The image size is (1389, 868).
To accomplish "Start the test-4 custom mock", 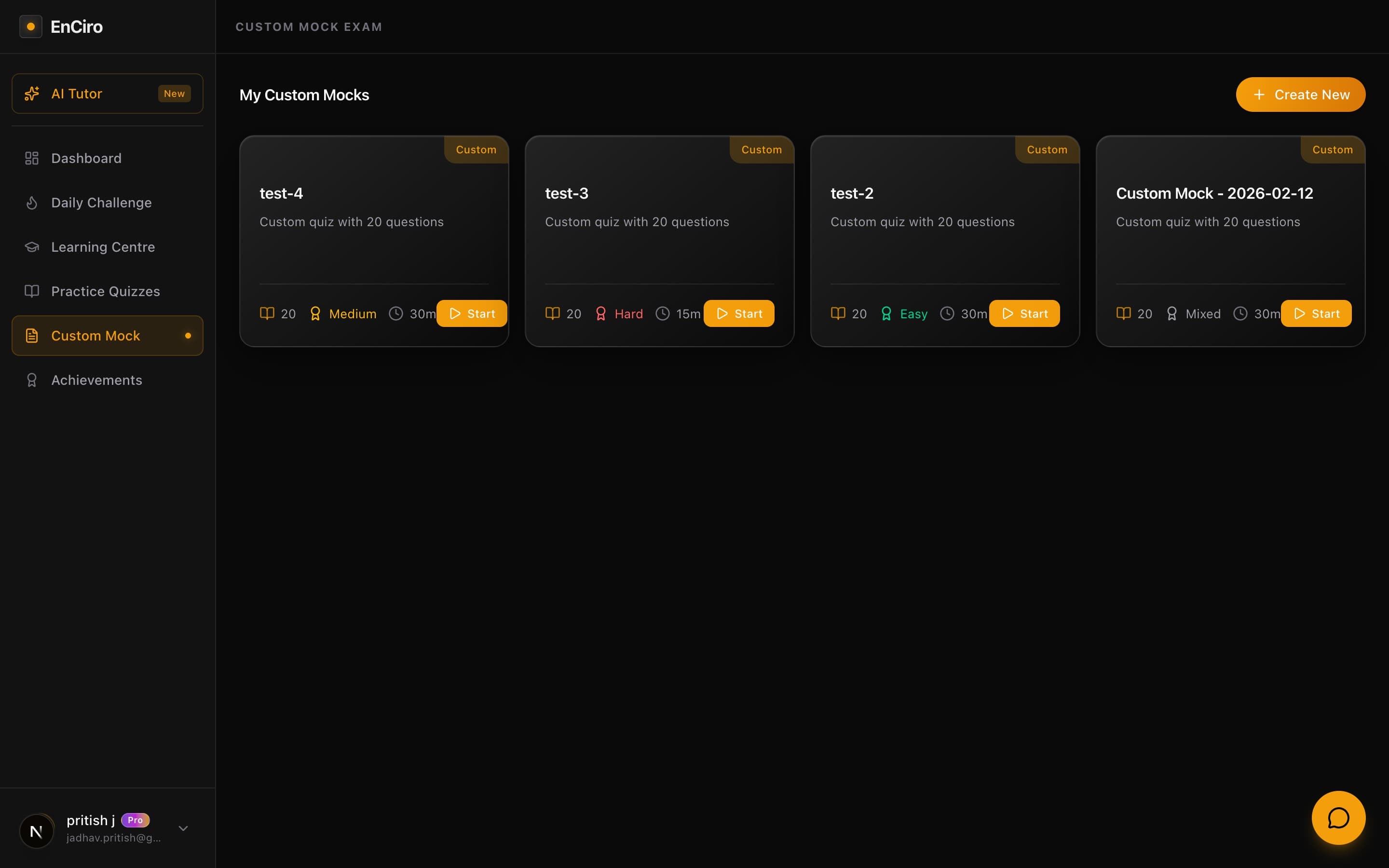I will (472, 313).
